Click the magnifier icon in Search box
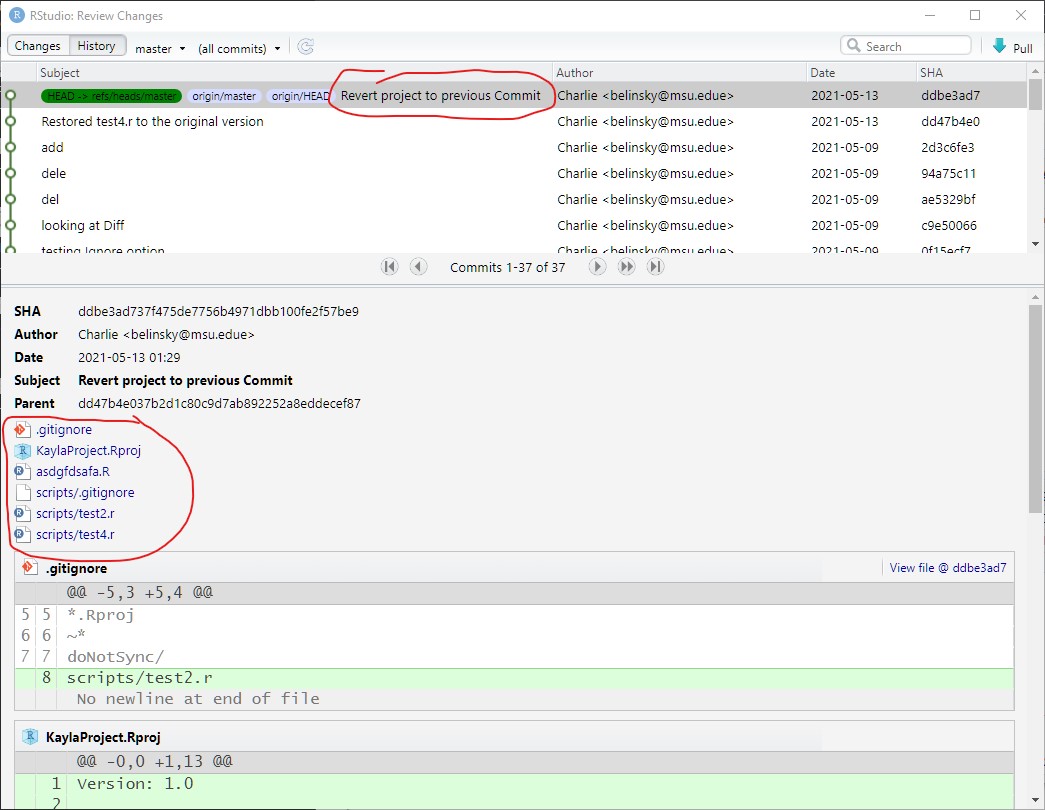Image resolution: width=1045 pixels, height=810 pixels. tap(854, 45)
